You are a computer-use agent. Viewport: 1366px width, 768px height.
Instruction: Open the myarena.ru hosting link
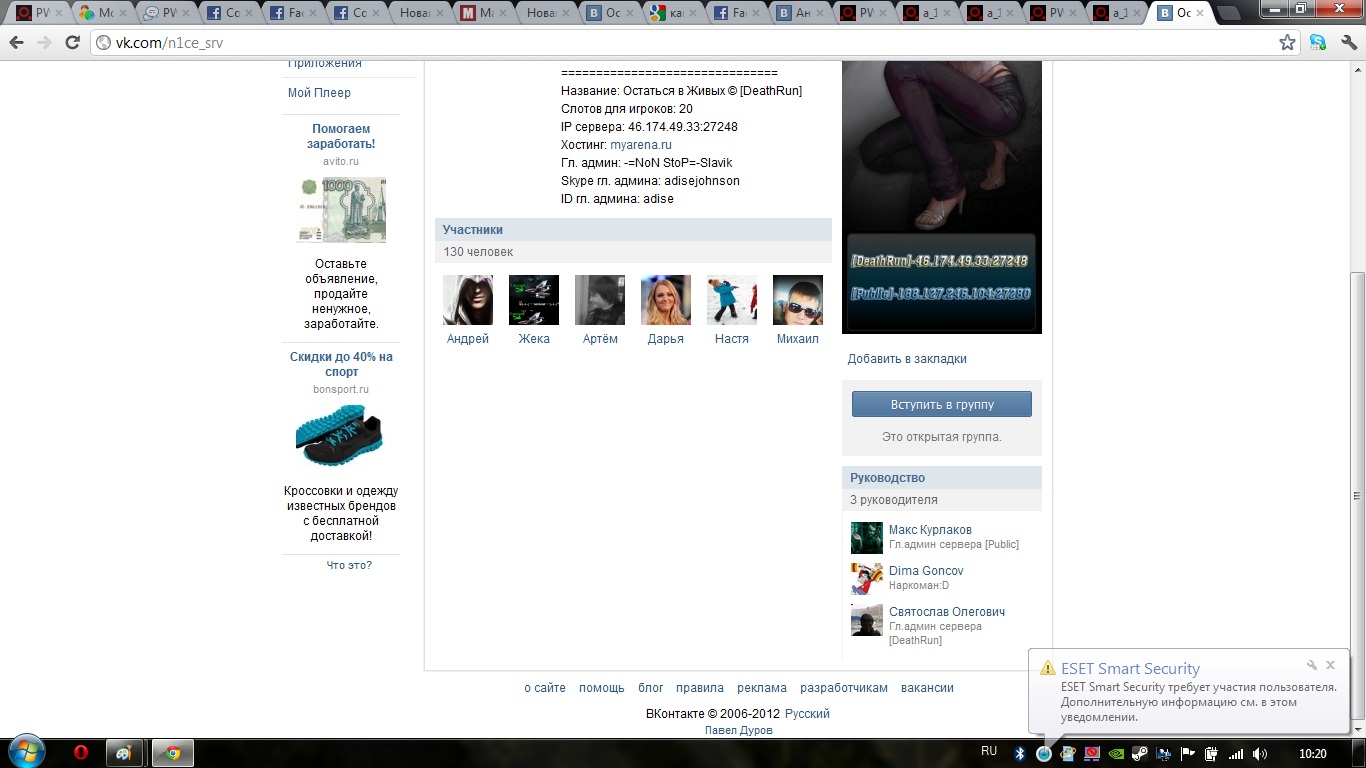641,145
